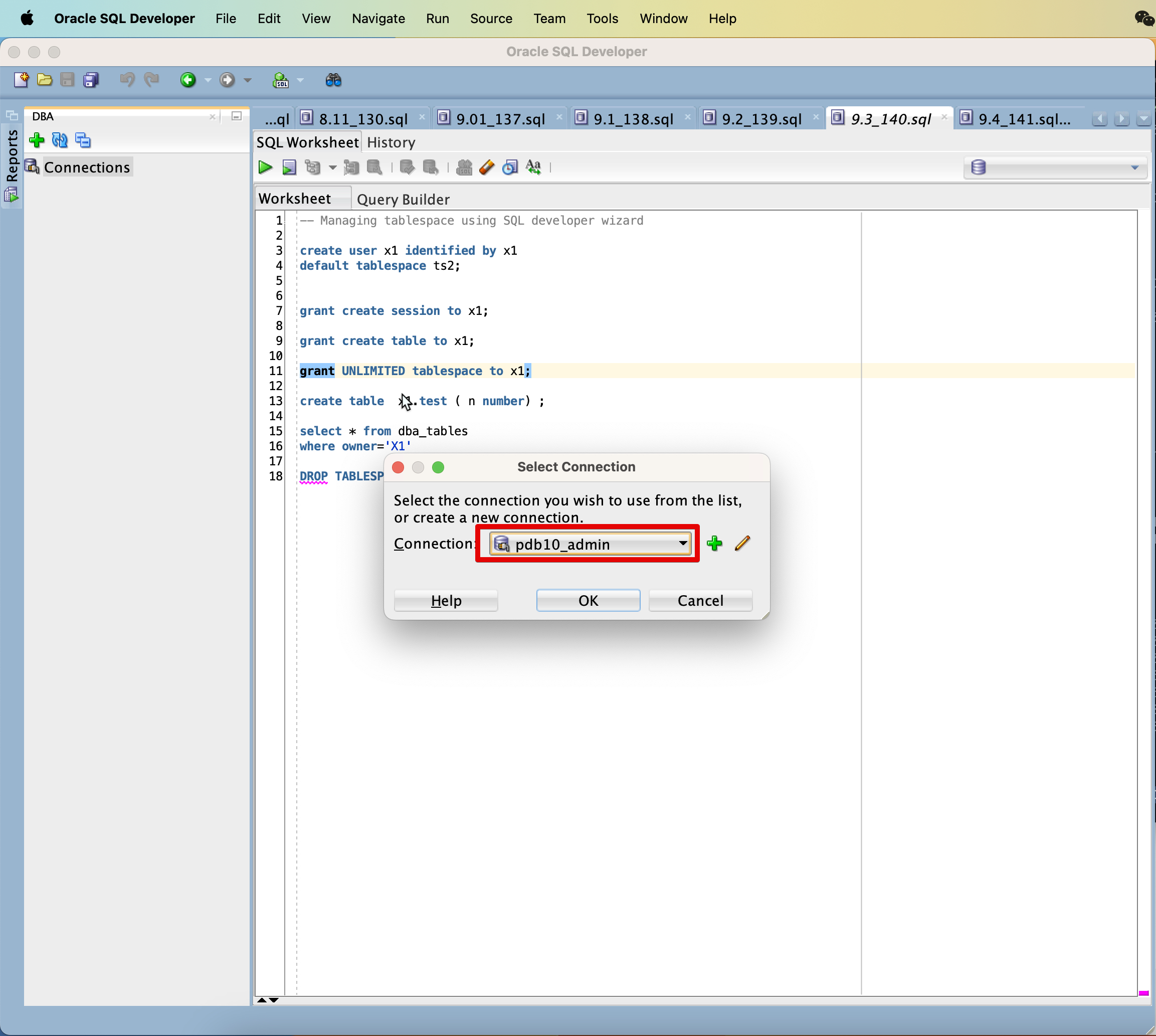This screenshot has width=1156, height=1036.
Task: Open the Tools menu
Action: tap(602, 19)
